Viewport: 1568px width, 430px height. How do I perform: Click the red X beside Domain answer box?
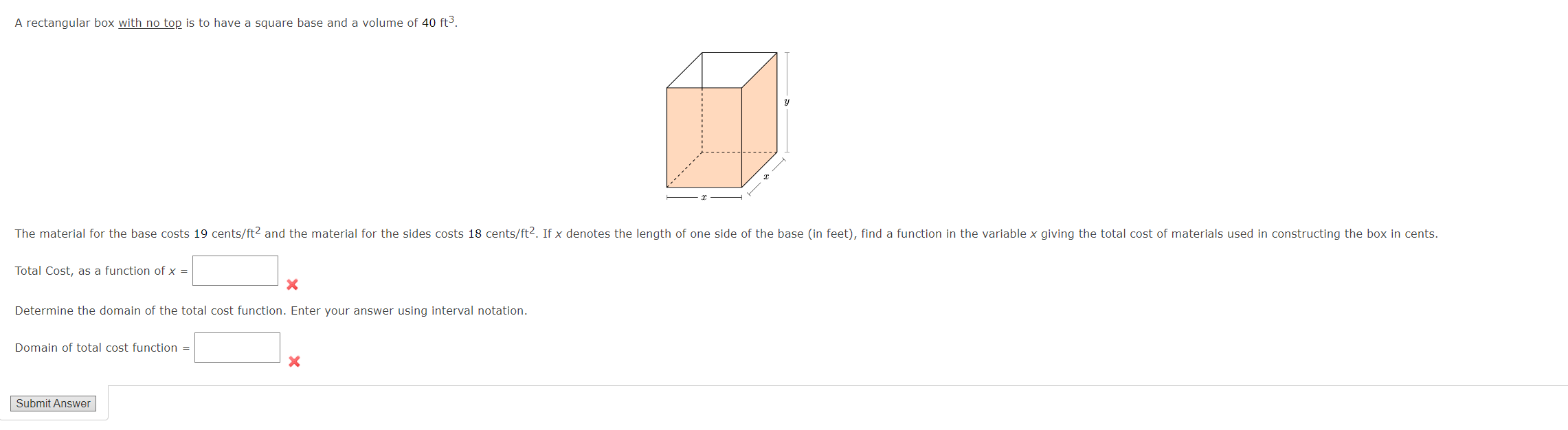pos(295,362)
